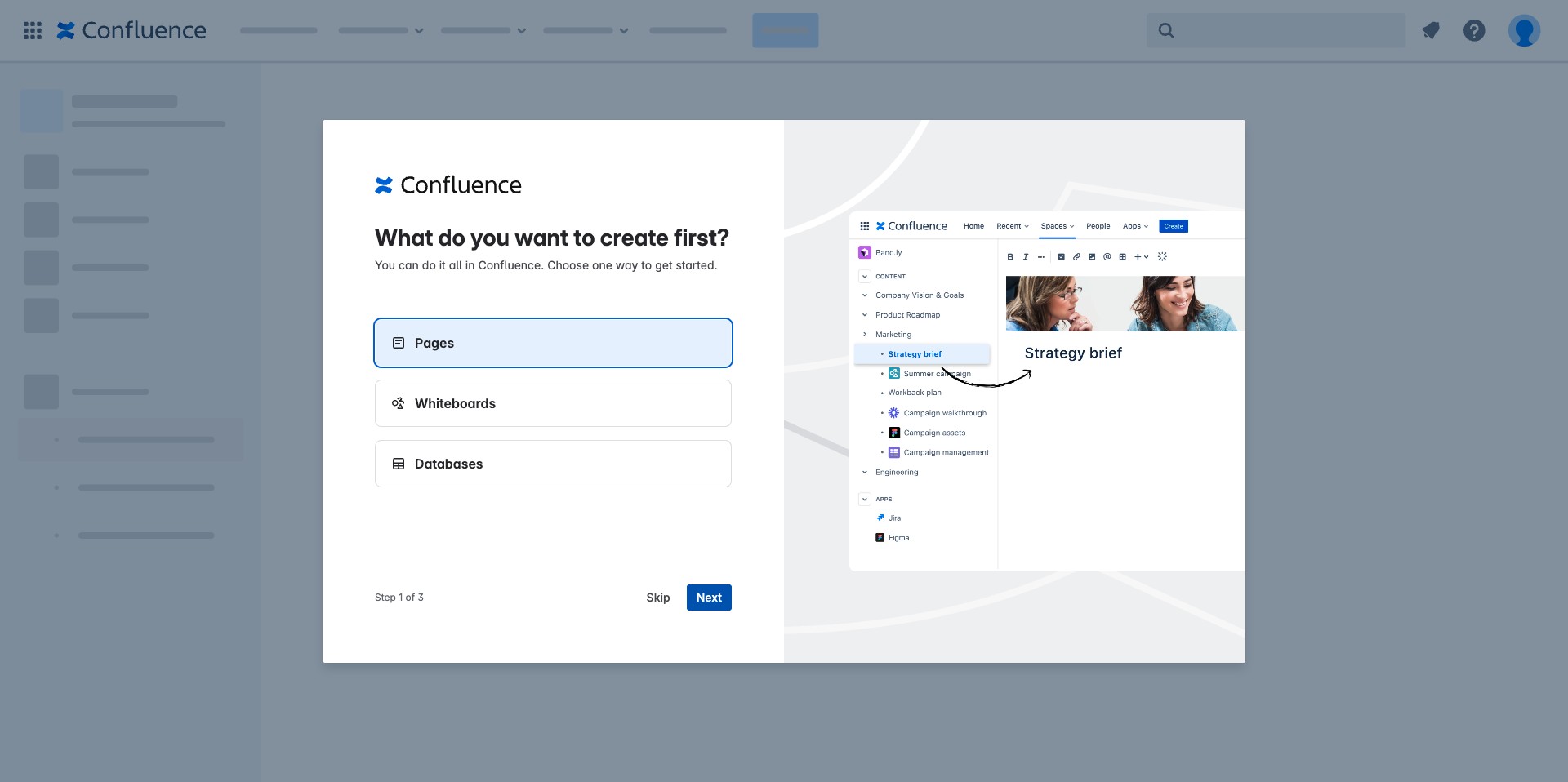
Task: Continue with the Next button
Action: coord(709,598)
